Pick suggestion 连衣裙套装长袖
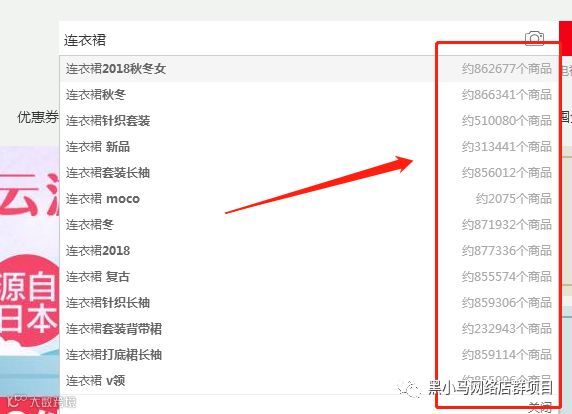 (x=309, y=173)
